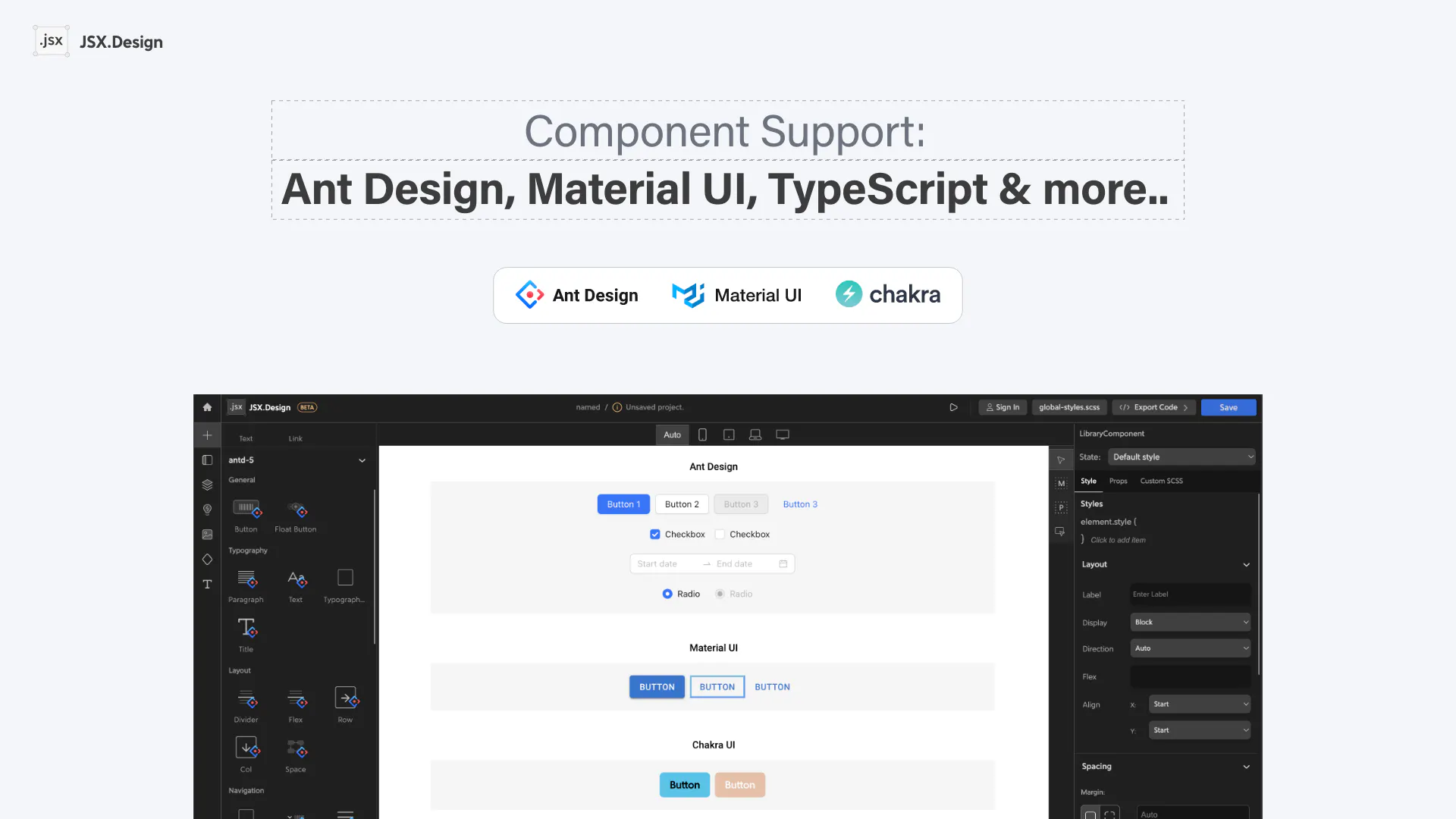
Task: Pick the Paragraph component icon
Action: [247, 579]
